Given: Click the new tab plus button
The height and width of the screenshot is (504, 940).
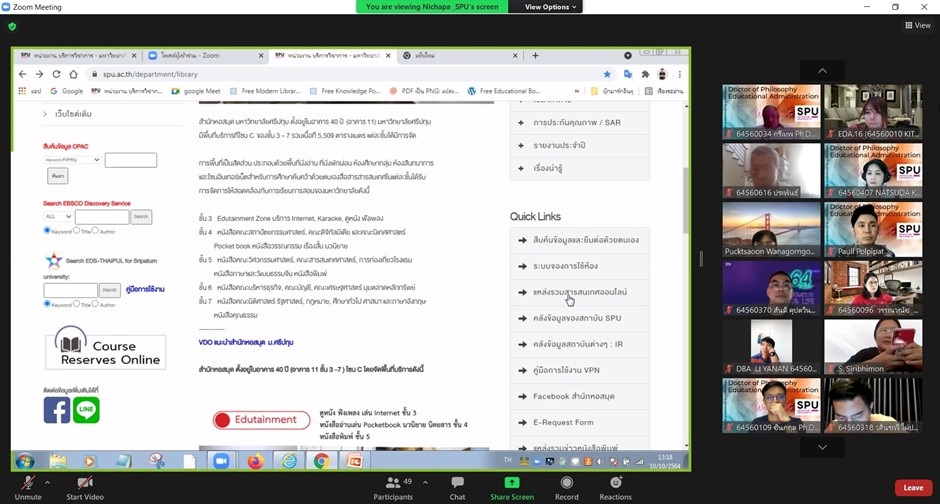Looking at the screenshot, I should click(x=535, y=55).
